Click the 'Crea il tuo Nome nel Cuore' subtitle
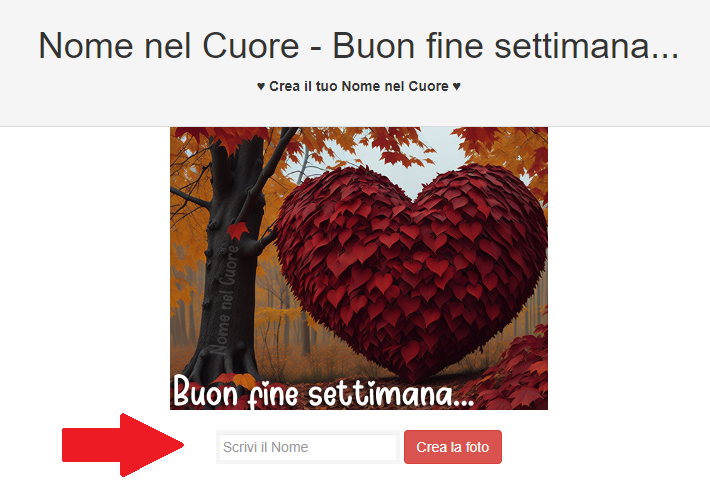710x483 pixels. 359,86
